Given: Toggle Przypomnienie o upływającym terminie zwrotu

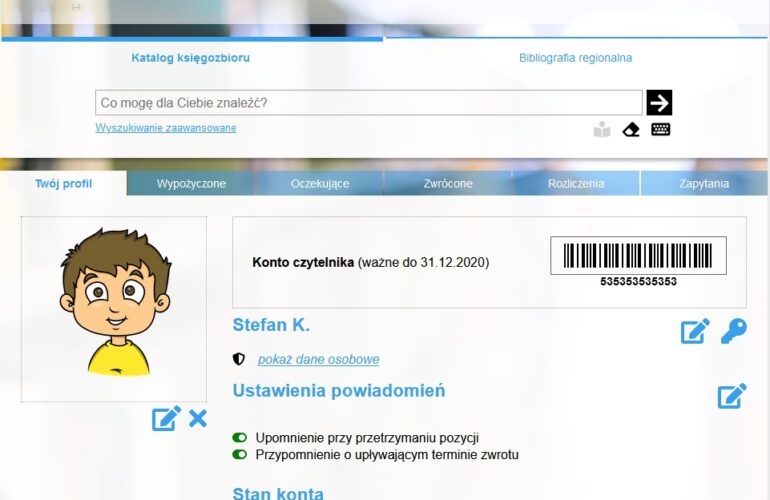Looking at the screenshot, I should (x=239, y=455).
